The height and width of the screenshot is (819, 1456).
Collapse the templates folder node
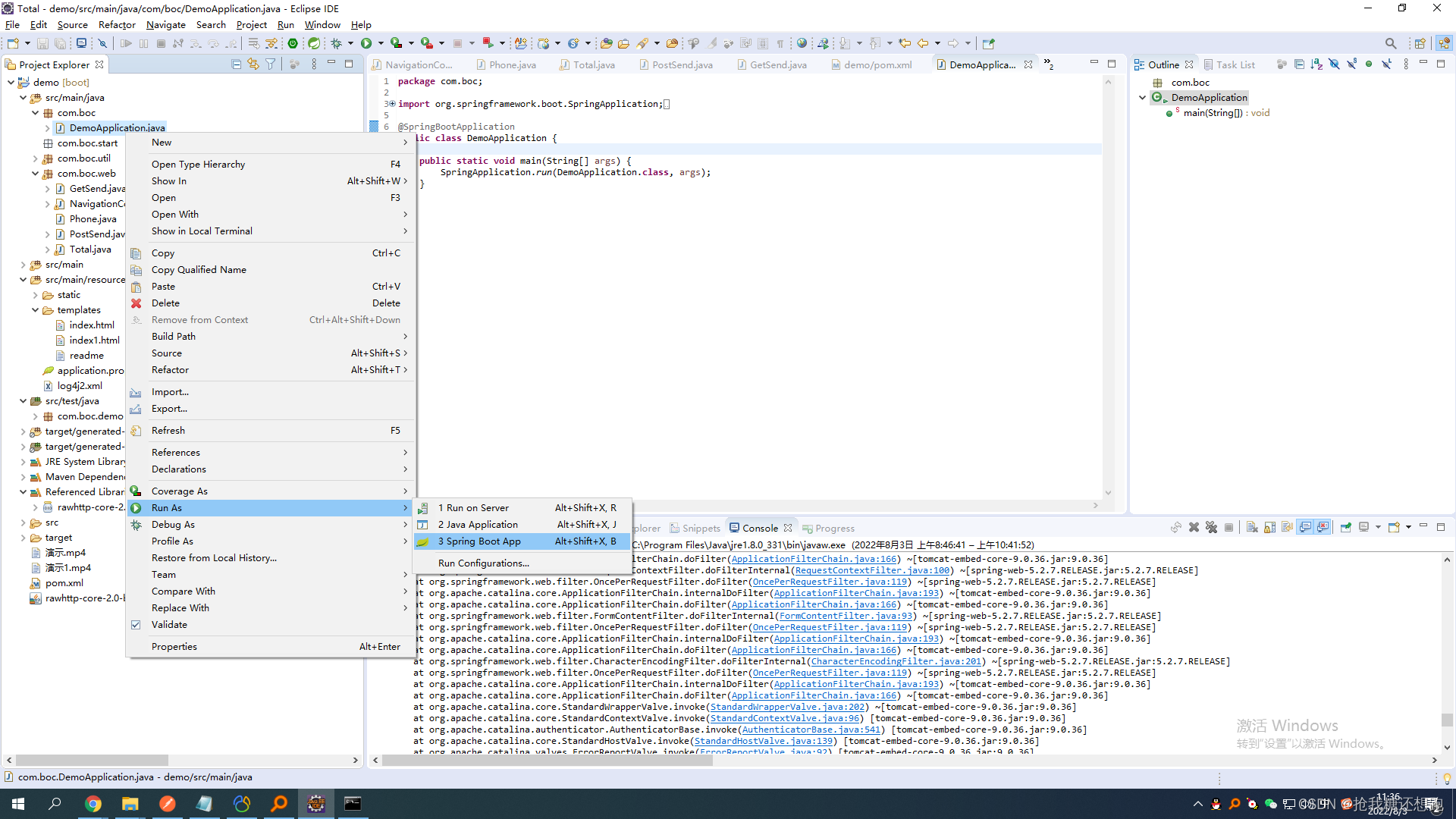tap(35, 310)
